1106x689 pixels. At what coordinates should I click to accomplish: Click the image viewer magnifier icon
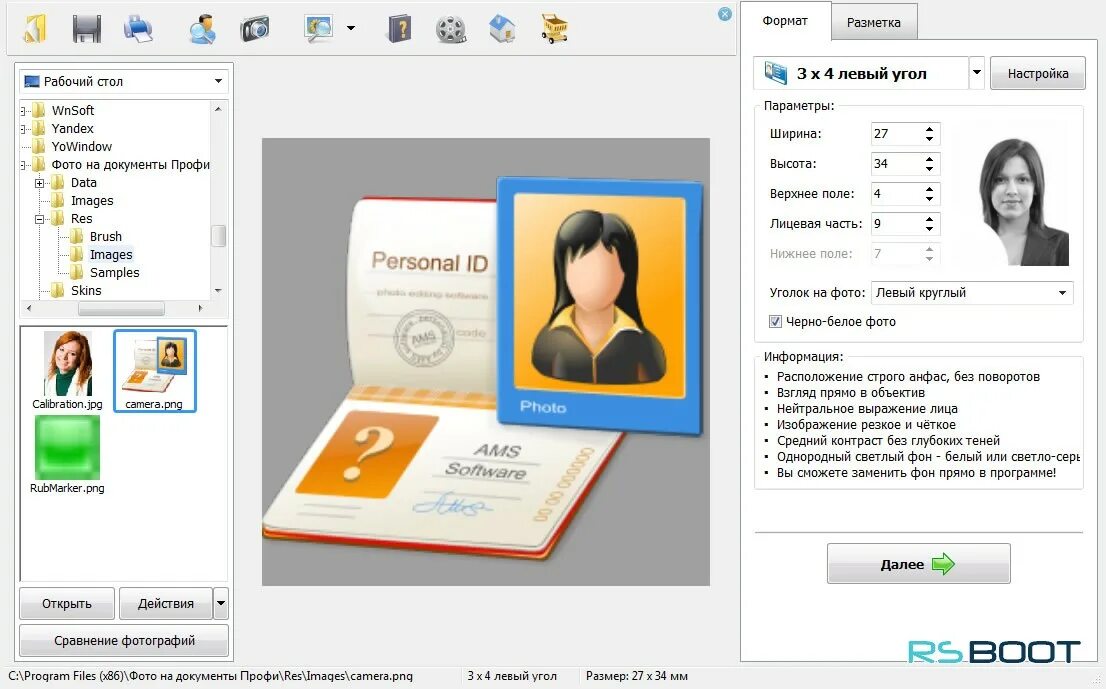tap(319, 29)
